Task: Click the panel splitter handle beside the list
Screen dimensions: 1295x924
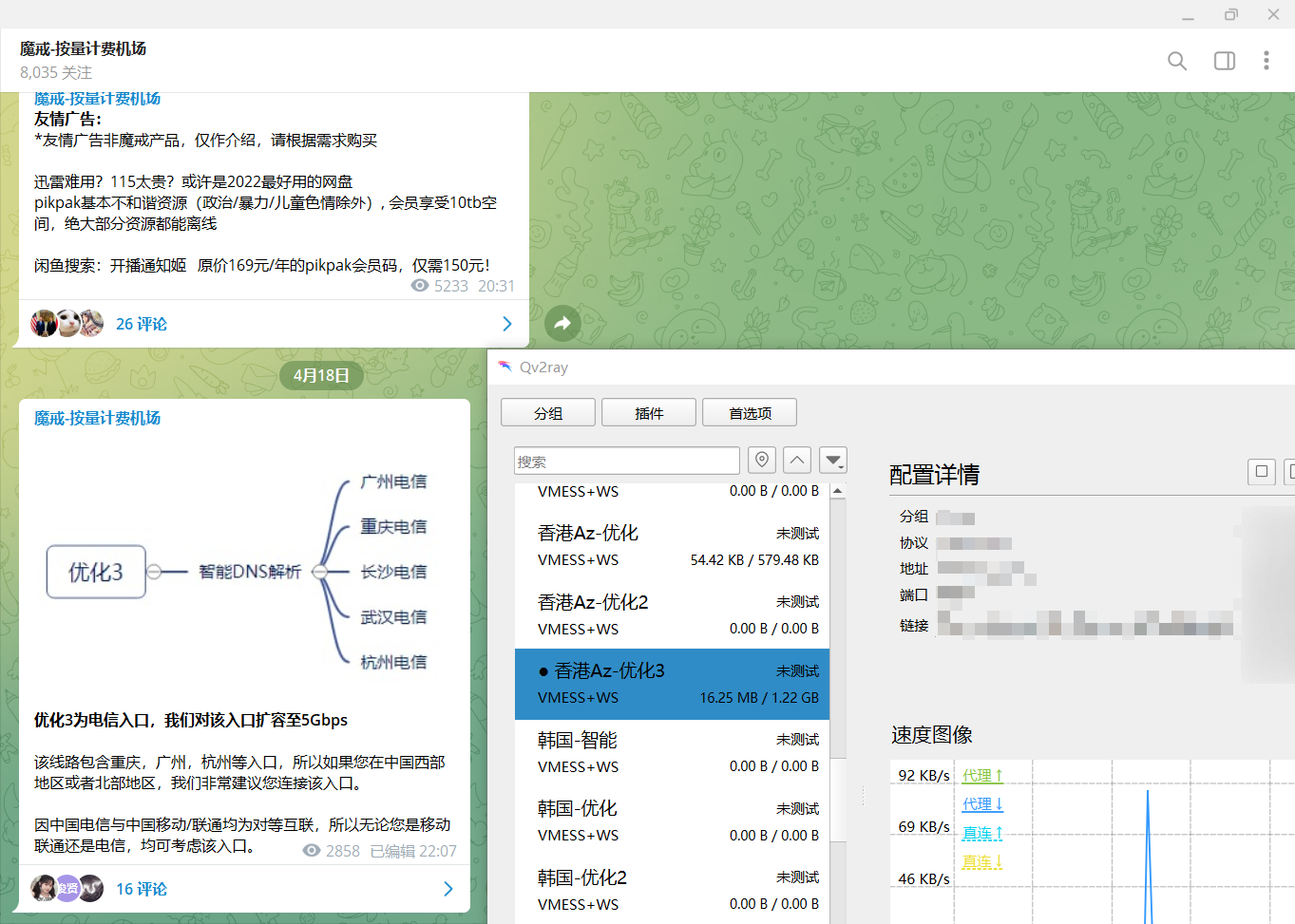Action: click(863, 796)
